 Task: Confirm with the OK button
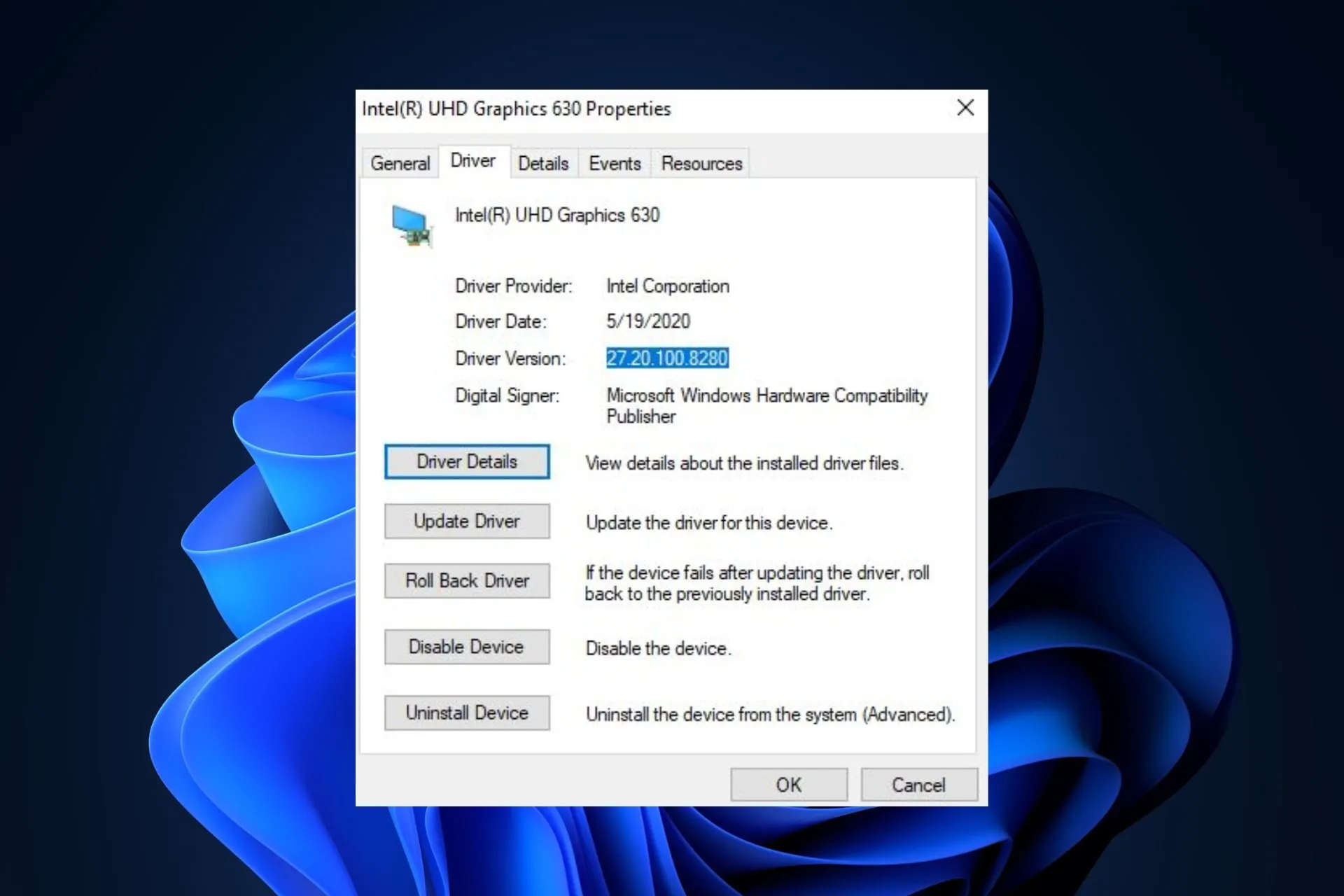tap(789, 785)
